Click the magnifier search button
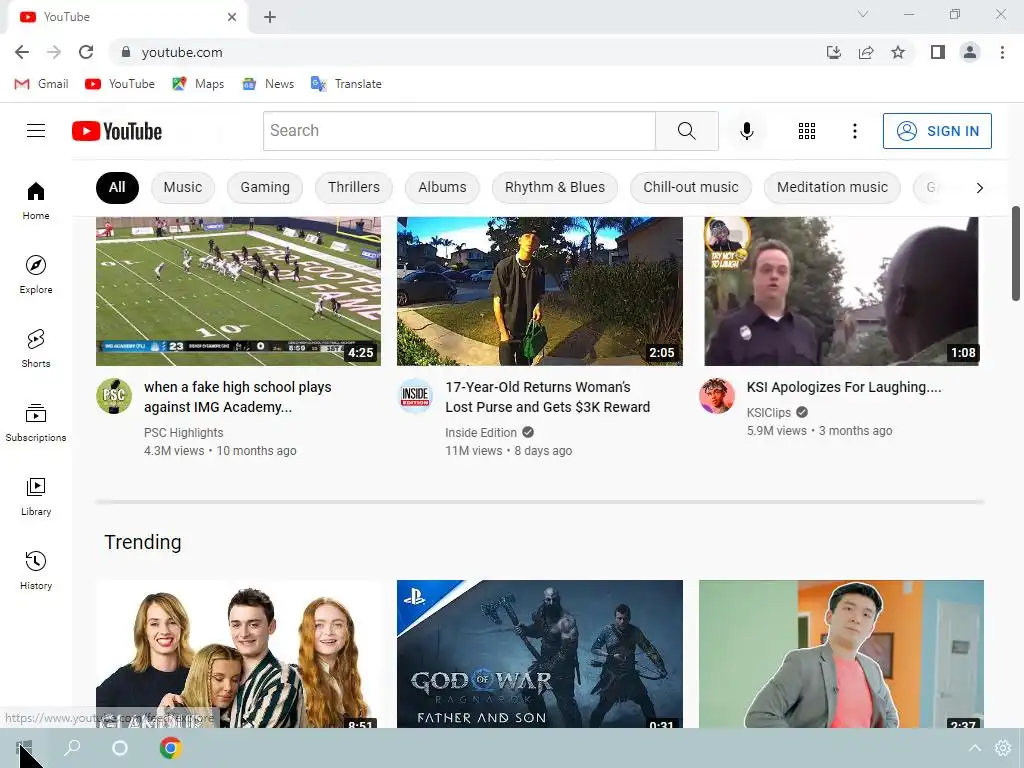1024x768 pixels. tap(686, 131)
